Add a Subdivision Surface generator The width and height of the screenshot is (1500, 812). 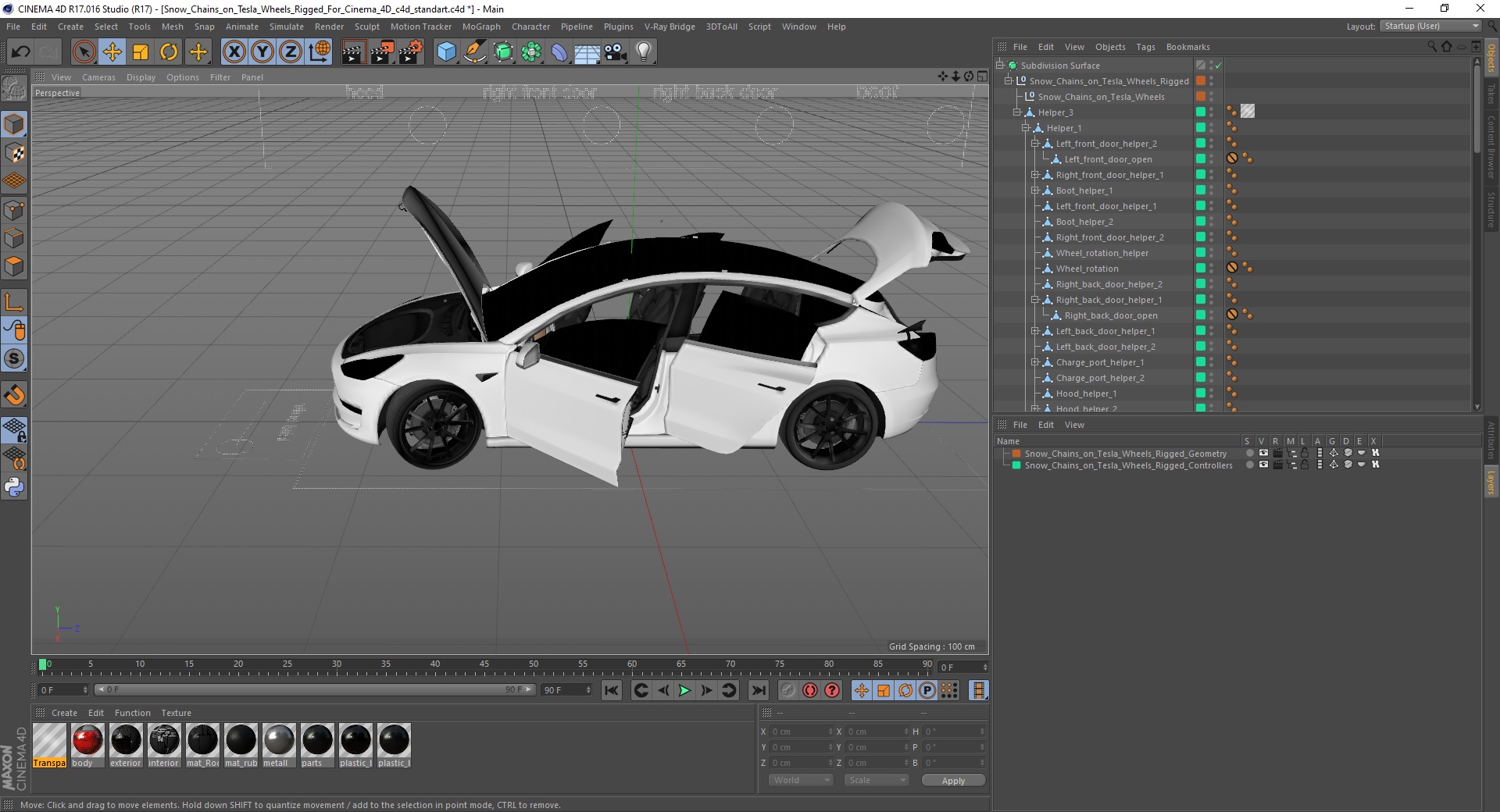[503, 52]
